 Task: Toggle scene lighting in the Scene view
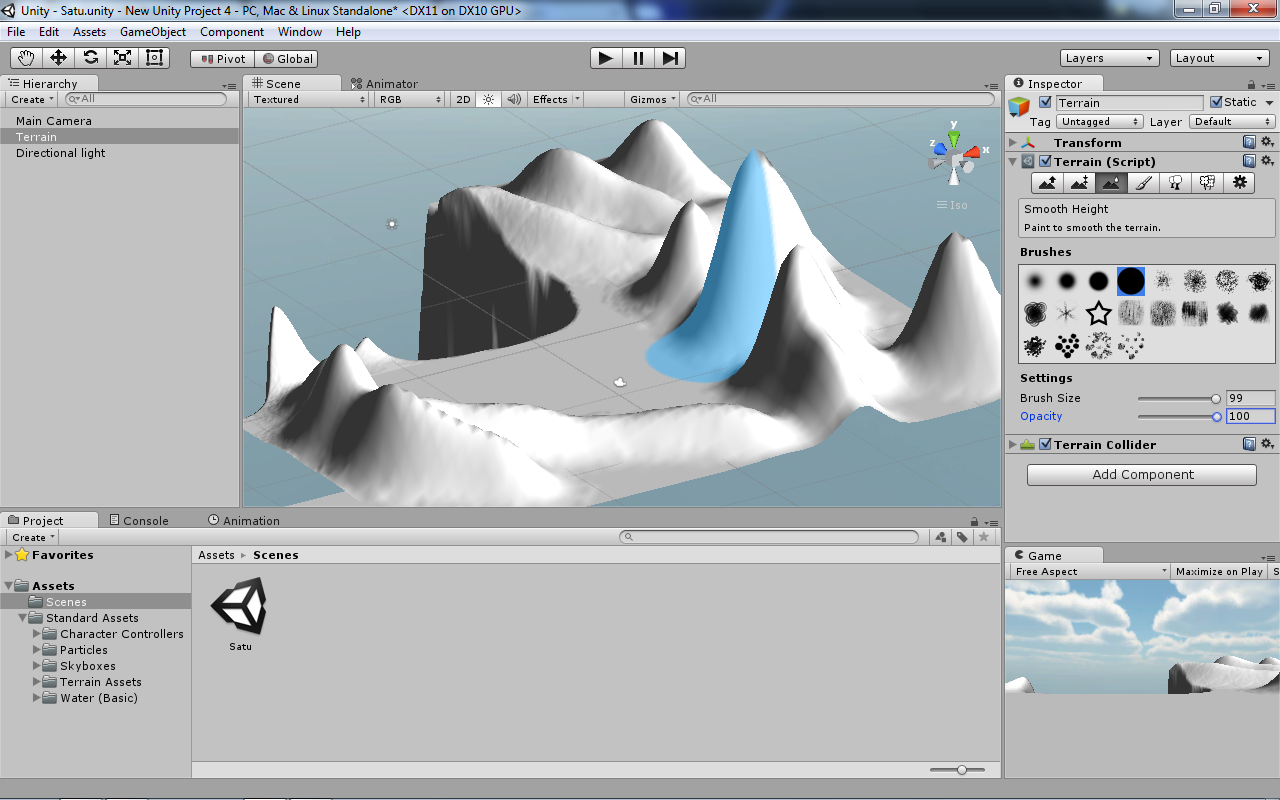(x=487, y=99)
